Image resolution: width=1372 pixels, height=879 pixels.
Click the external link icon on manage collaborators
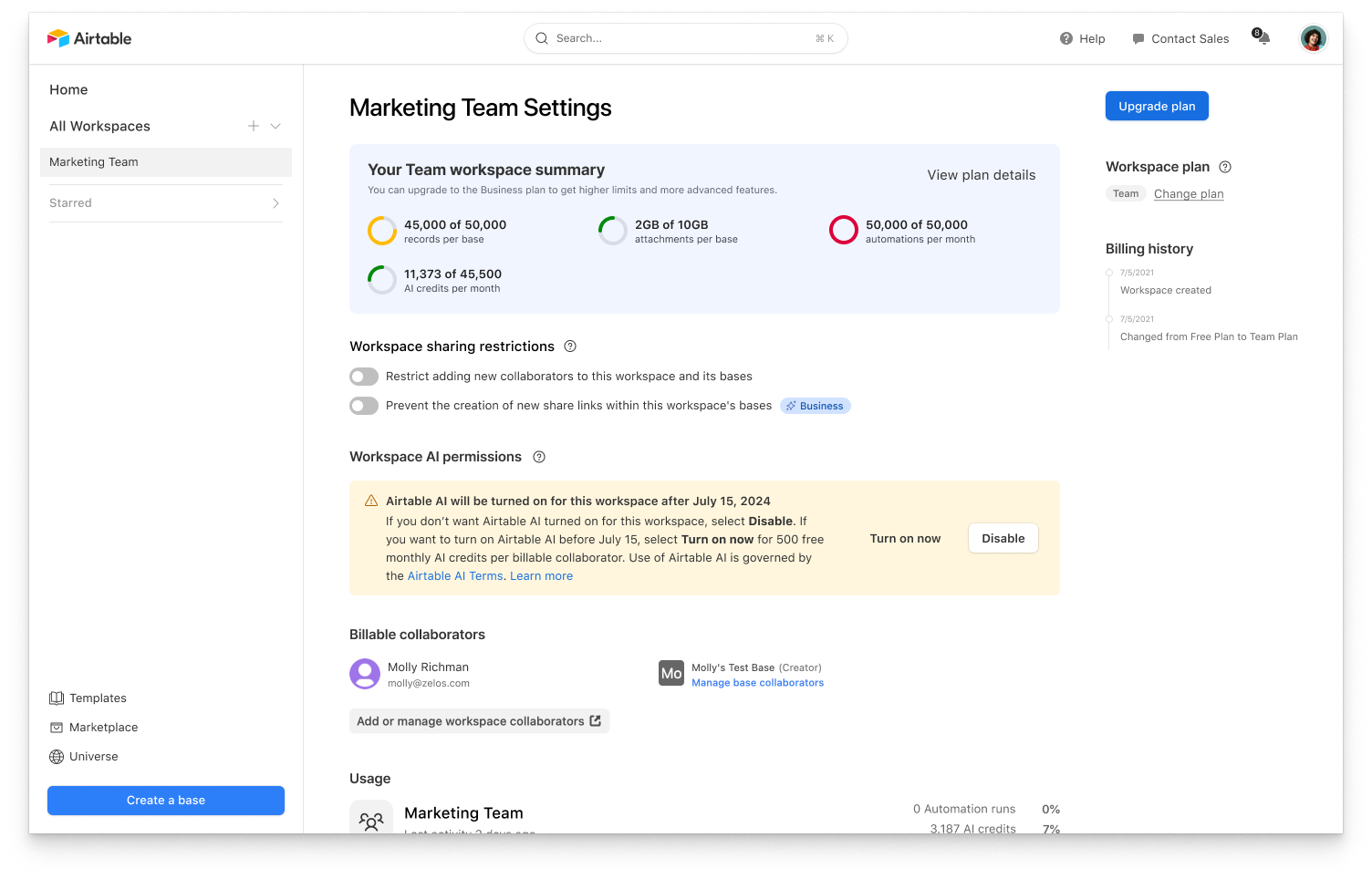[596, 721]
